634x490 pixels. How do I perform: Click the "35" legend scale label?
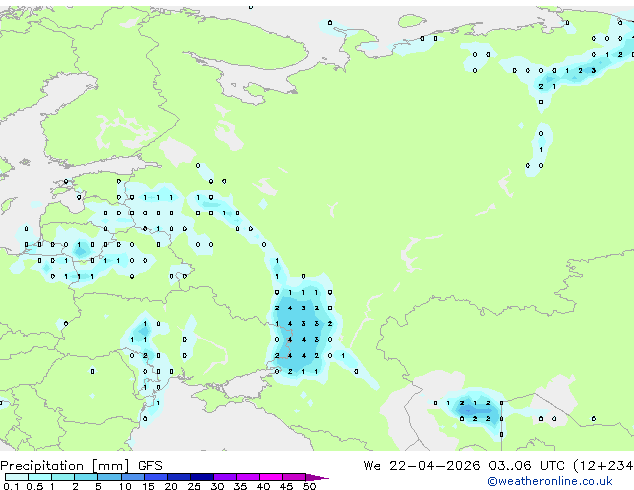click(240, 486)
